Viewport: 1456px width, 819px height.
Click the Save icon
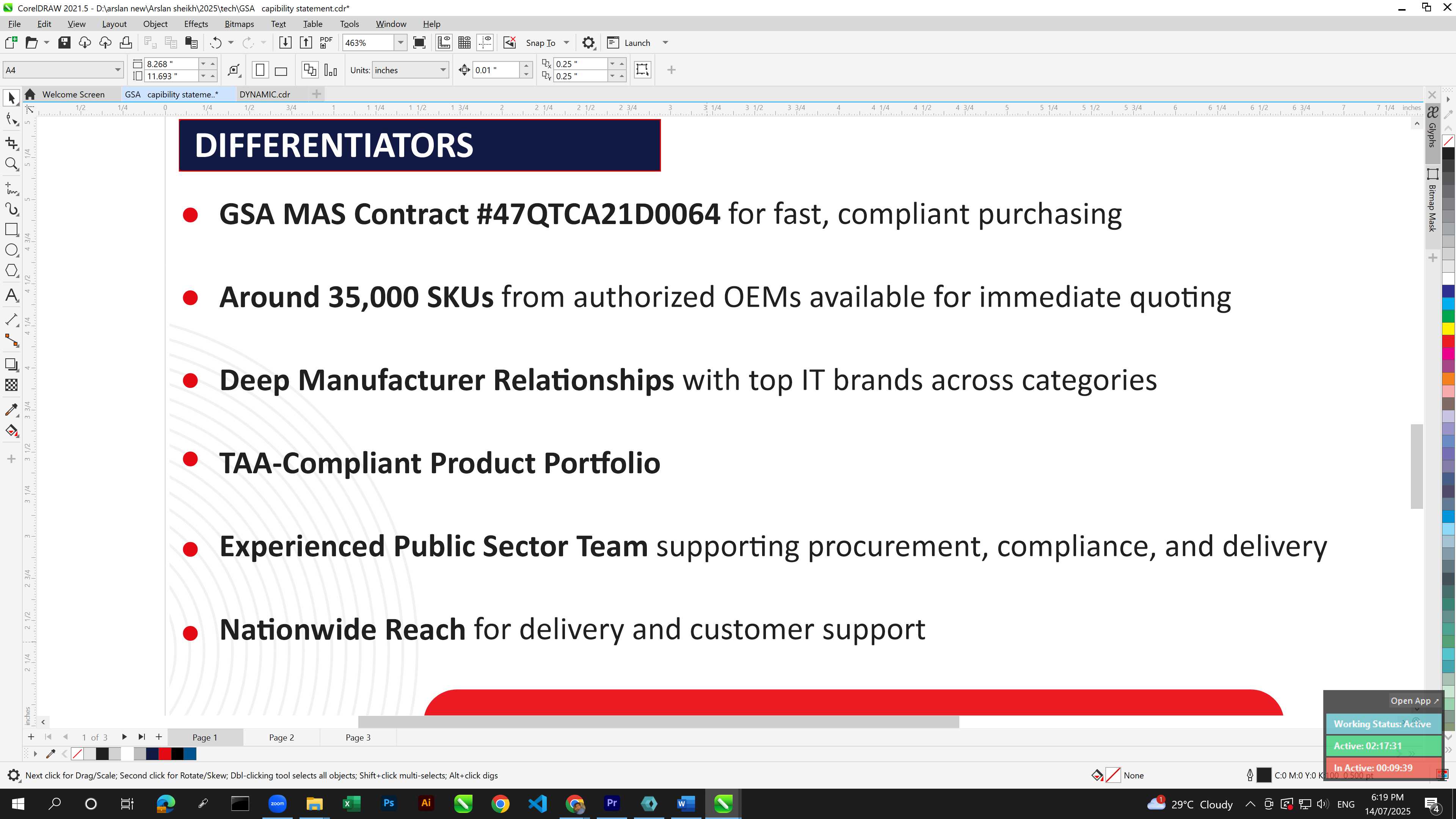coord(64,42)
